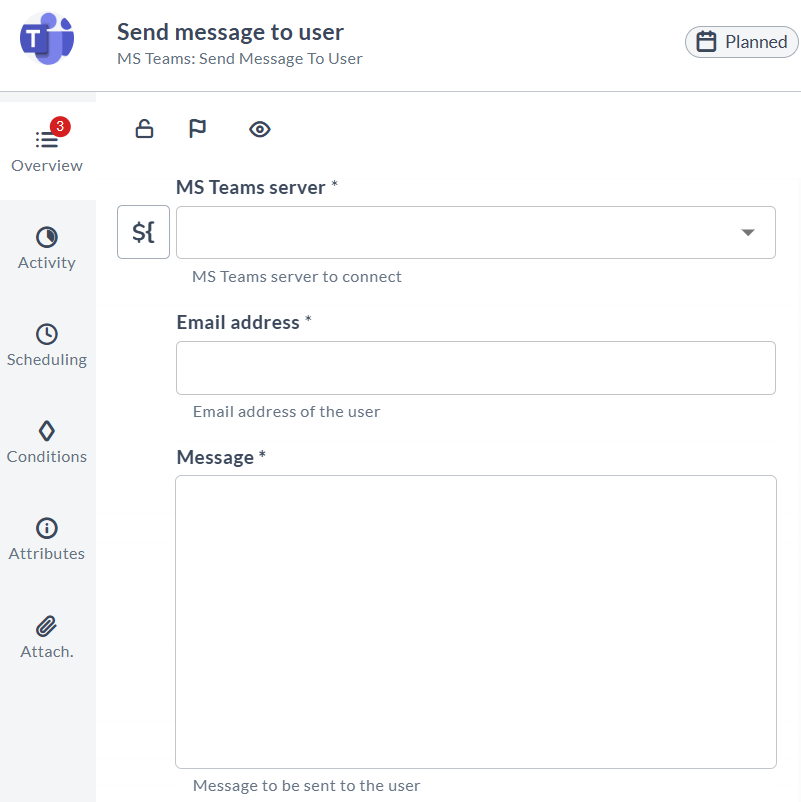Expand the MS Teams server dropdown arrow
801x802 pixels.
748,233
